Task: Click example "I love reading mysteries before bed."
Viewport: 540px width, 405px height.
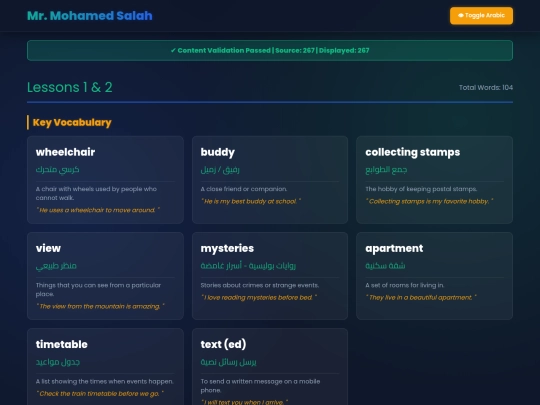Action: [x=259, y=297]
